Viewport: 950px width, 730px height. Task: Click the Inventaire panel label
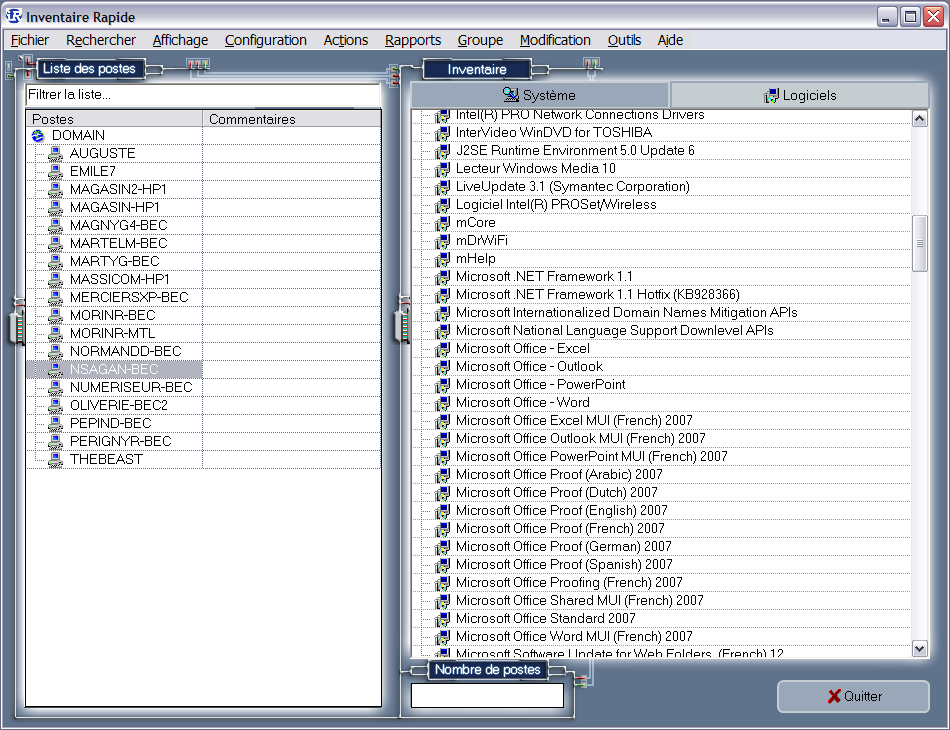477,69
